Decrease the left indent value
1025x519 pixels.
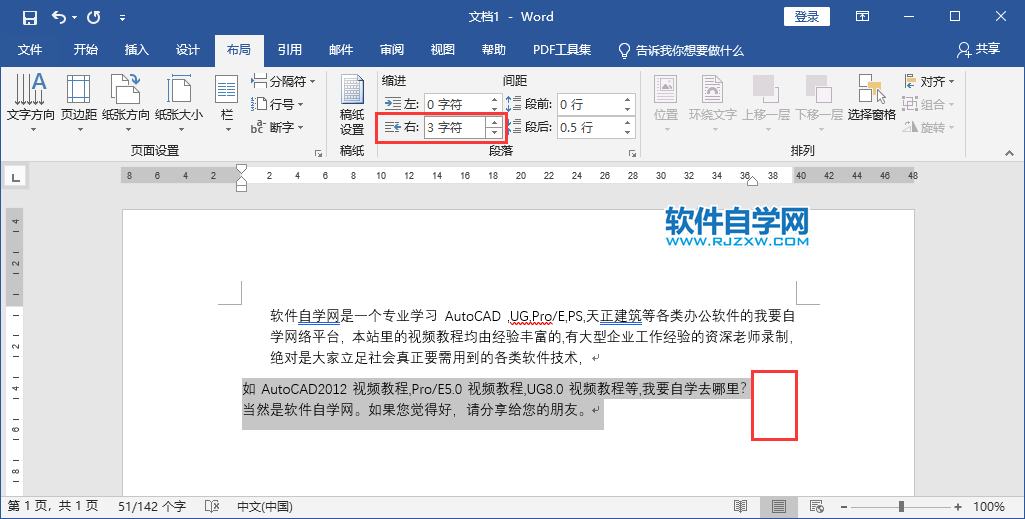click(495, 109)
